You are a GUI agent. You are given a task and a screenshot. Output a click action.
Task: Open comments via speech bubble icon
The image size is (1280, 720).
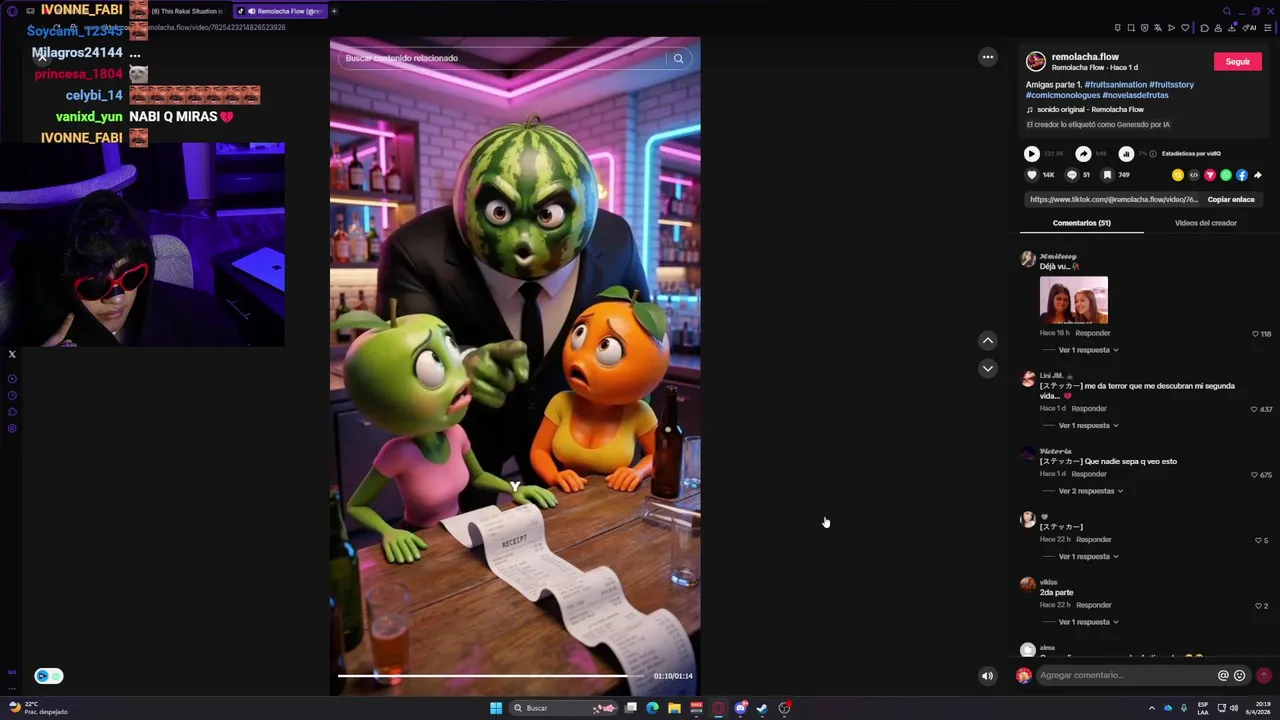click(x=1071, y=175)
